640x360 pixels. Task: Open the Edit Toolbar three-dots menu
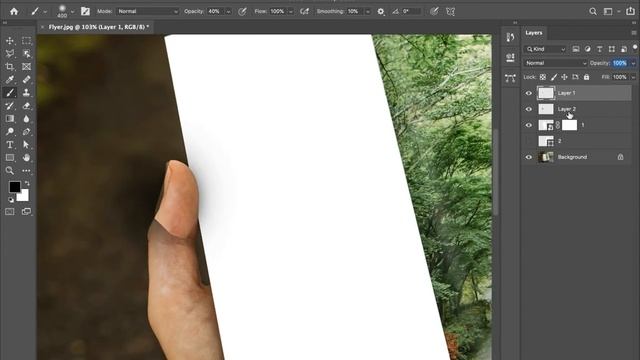[x=27, y=171]
